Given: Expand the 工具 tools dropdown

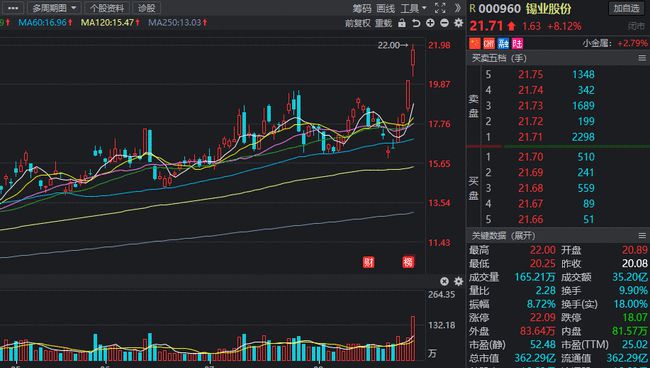Looking at the screenshot, I should click(413, 8).
